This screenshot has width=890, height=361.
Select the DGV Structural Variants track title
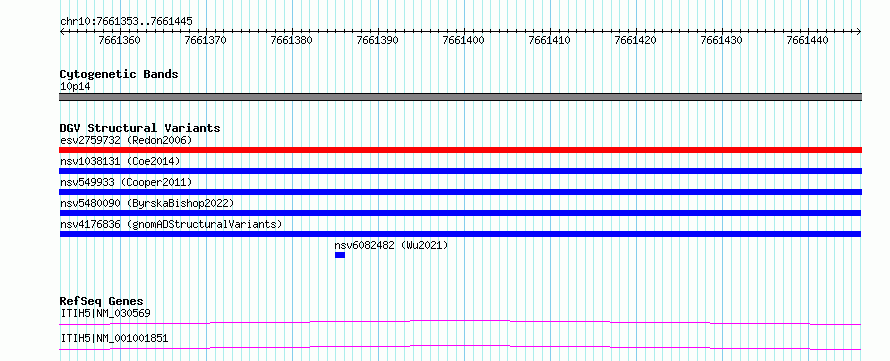(x=140, y=128)
